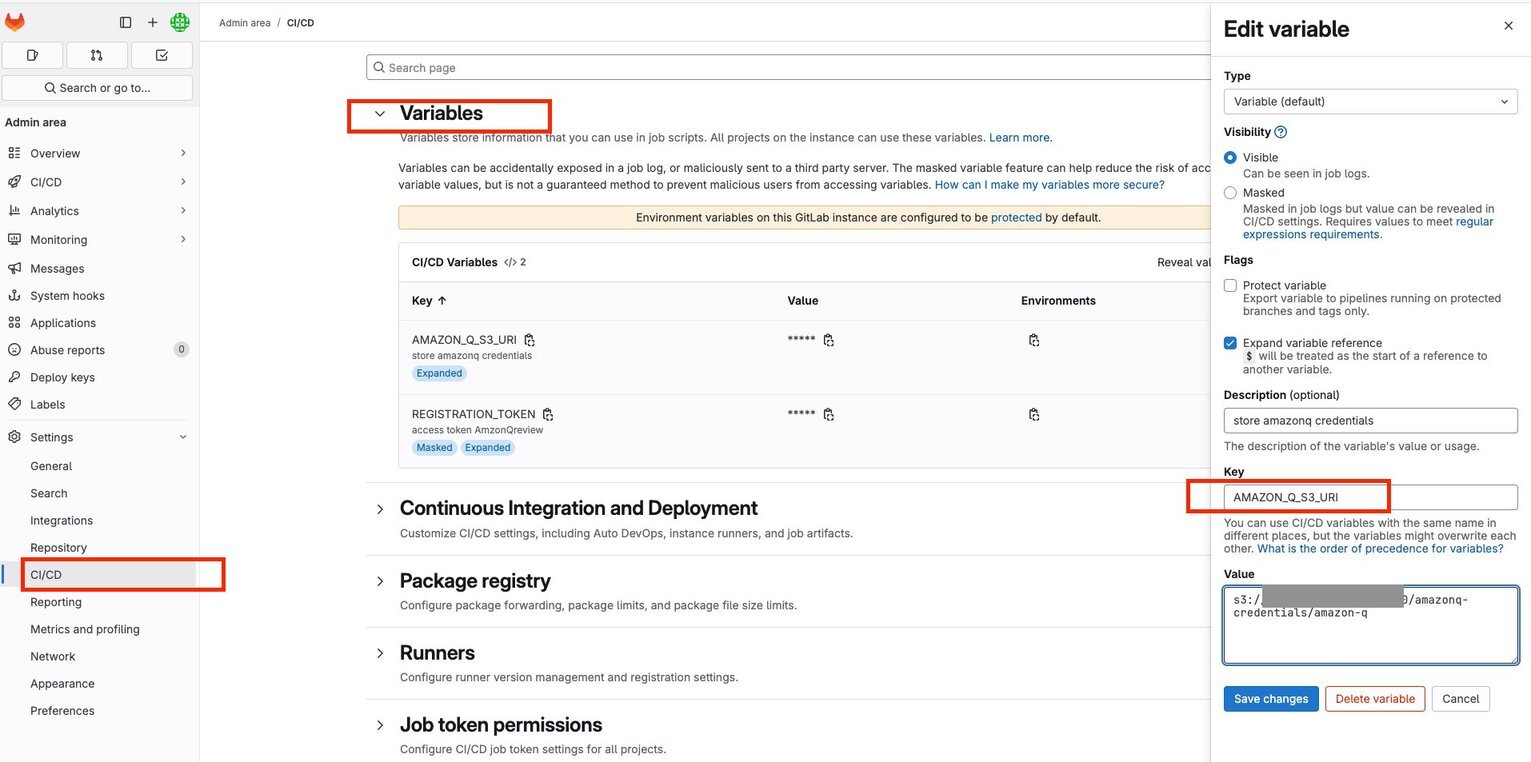Expand the Analytics sidebar submenu

[183, 211]
